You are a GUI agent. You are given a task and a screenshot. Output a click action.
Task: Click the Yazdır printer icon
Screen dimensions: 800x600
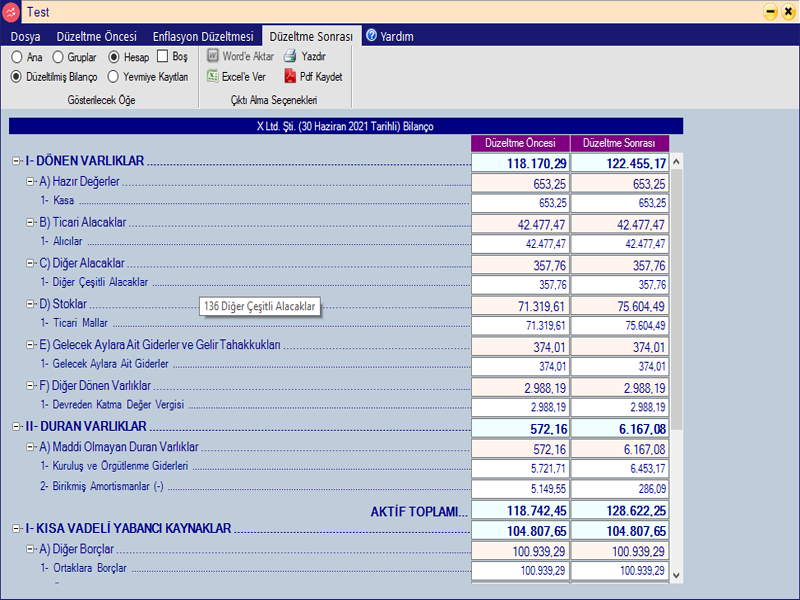pos(290,56)
